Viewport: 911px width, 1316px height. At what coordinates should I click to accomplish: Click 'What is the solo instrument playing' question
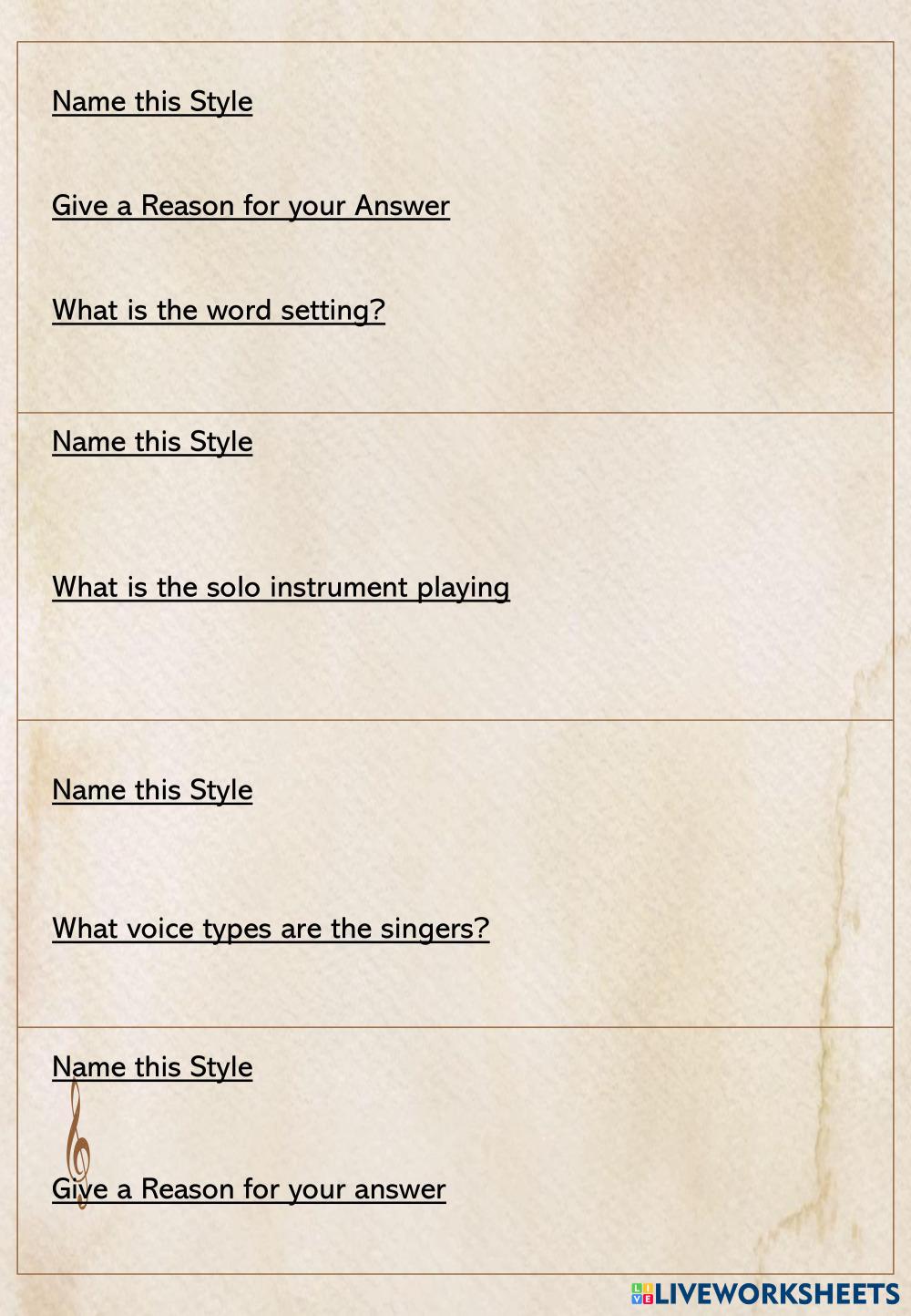pos(281,587)
